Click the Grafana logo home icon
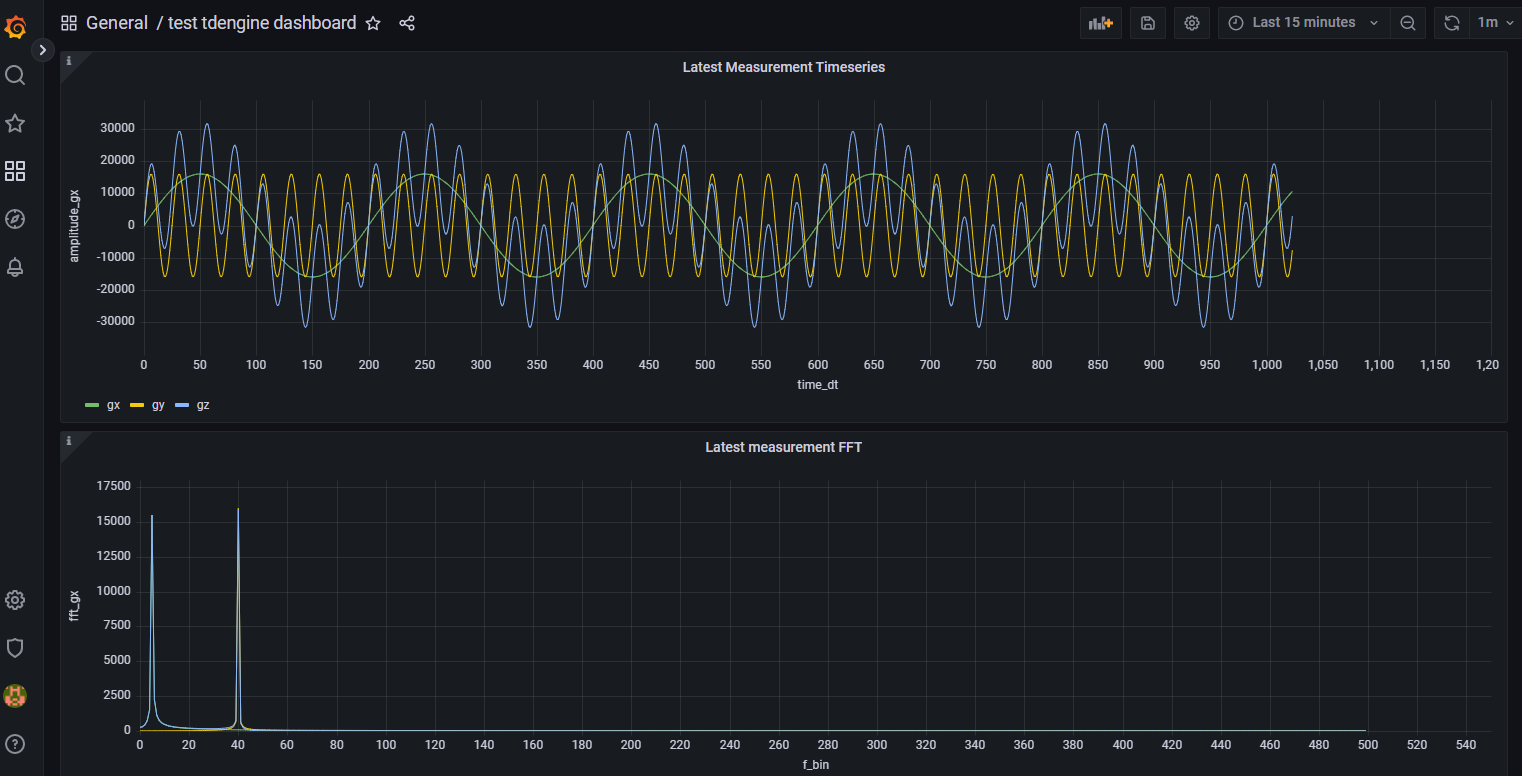The height and width of the screenshot is (776, 1522). (15, 27)
